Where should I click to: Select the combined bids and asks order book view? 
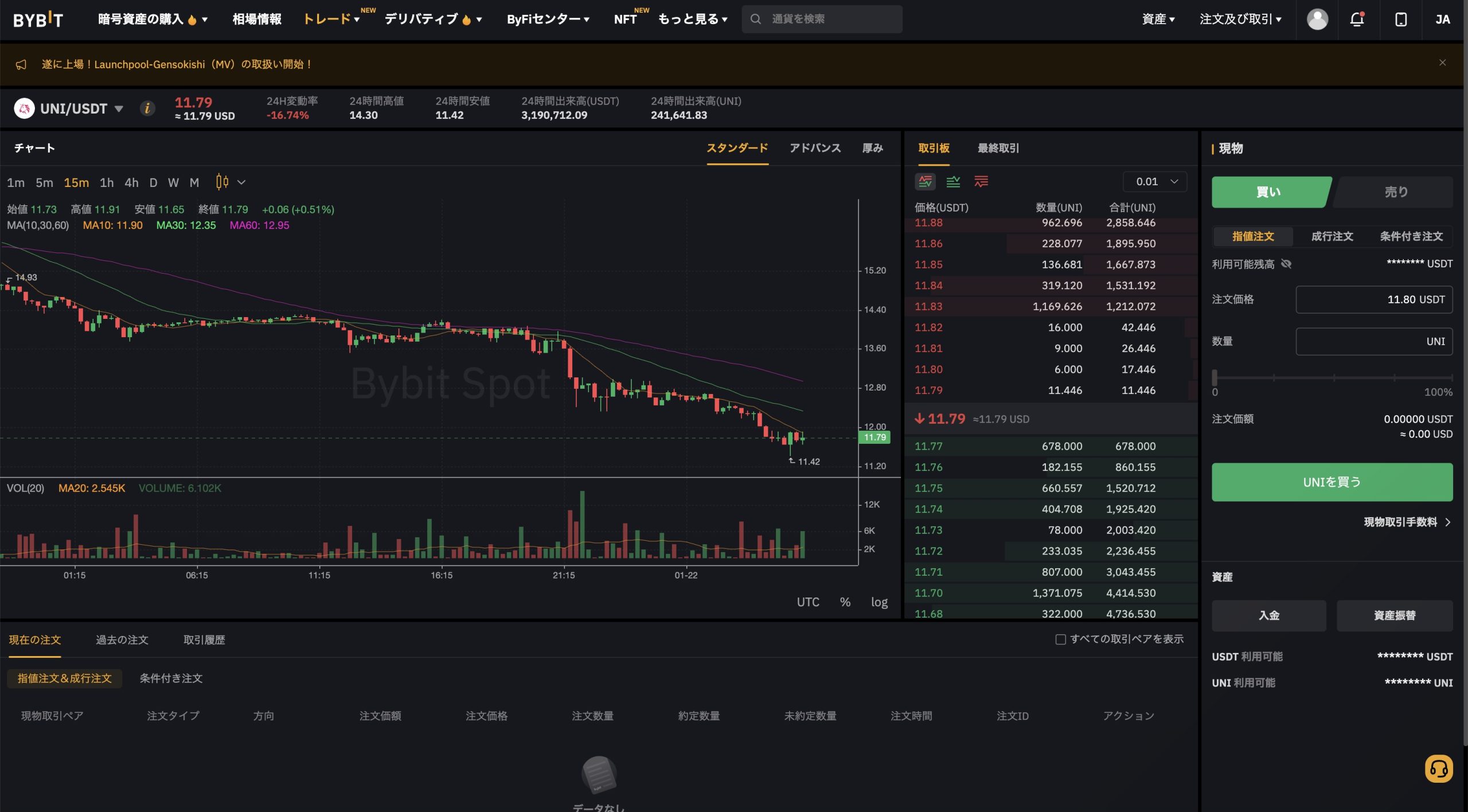925,182
